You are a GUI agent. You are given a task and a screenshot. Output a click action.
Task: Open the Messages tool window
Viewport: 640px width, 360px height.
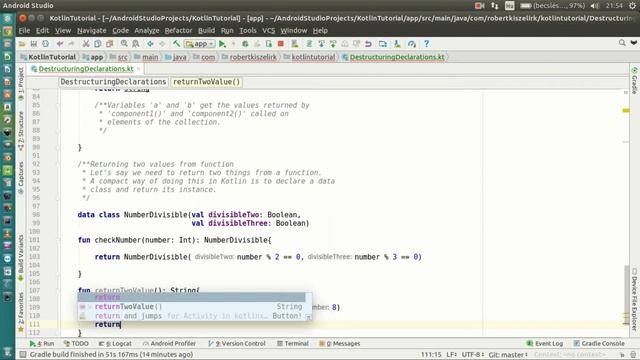[340, 344]
